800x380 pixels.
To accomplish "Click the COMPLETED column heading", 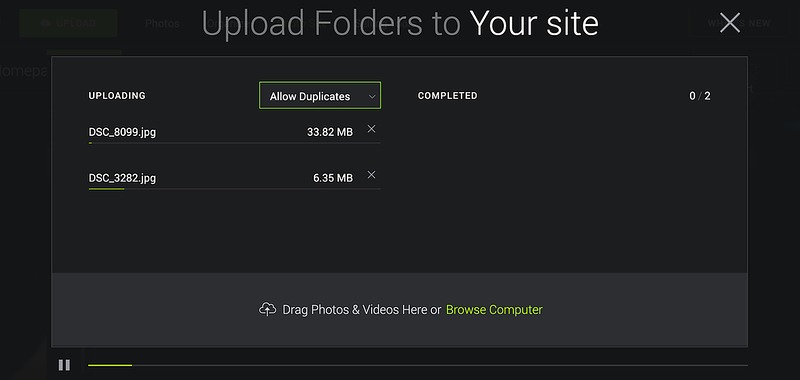I will 447,96.
